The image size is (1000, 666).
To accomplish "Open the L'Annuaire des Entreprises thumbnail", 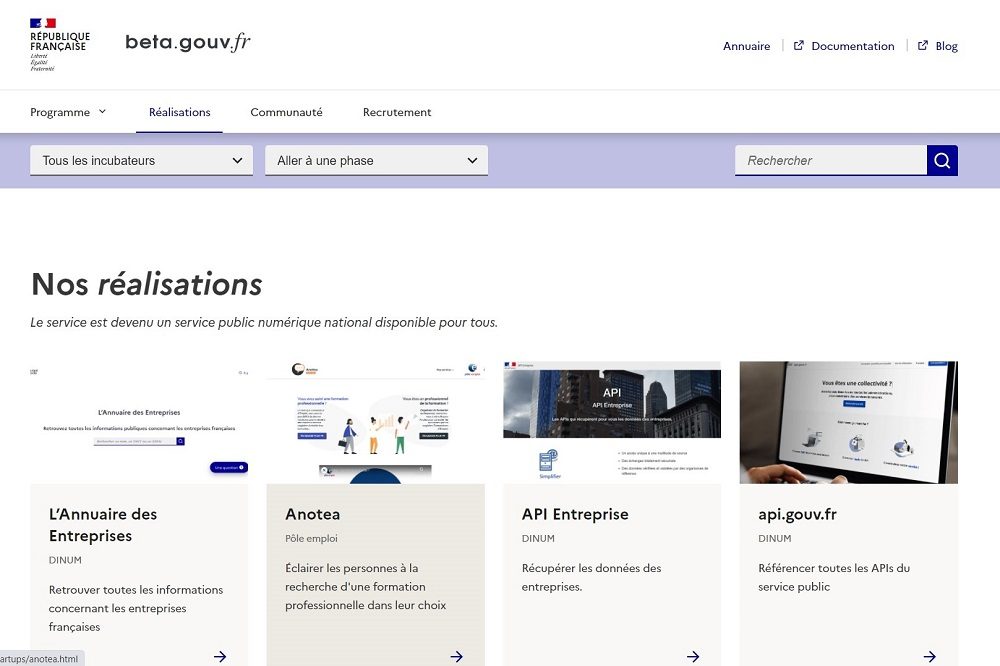I will pos(139,422).
